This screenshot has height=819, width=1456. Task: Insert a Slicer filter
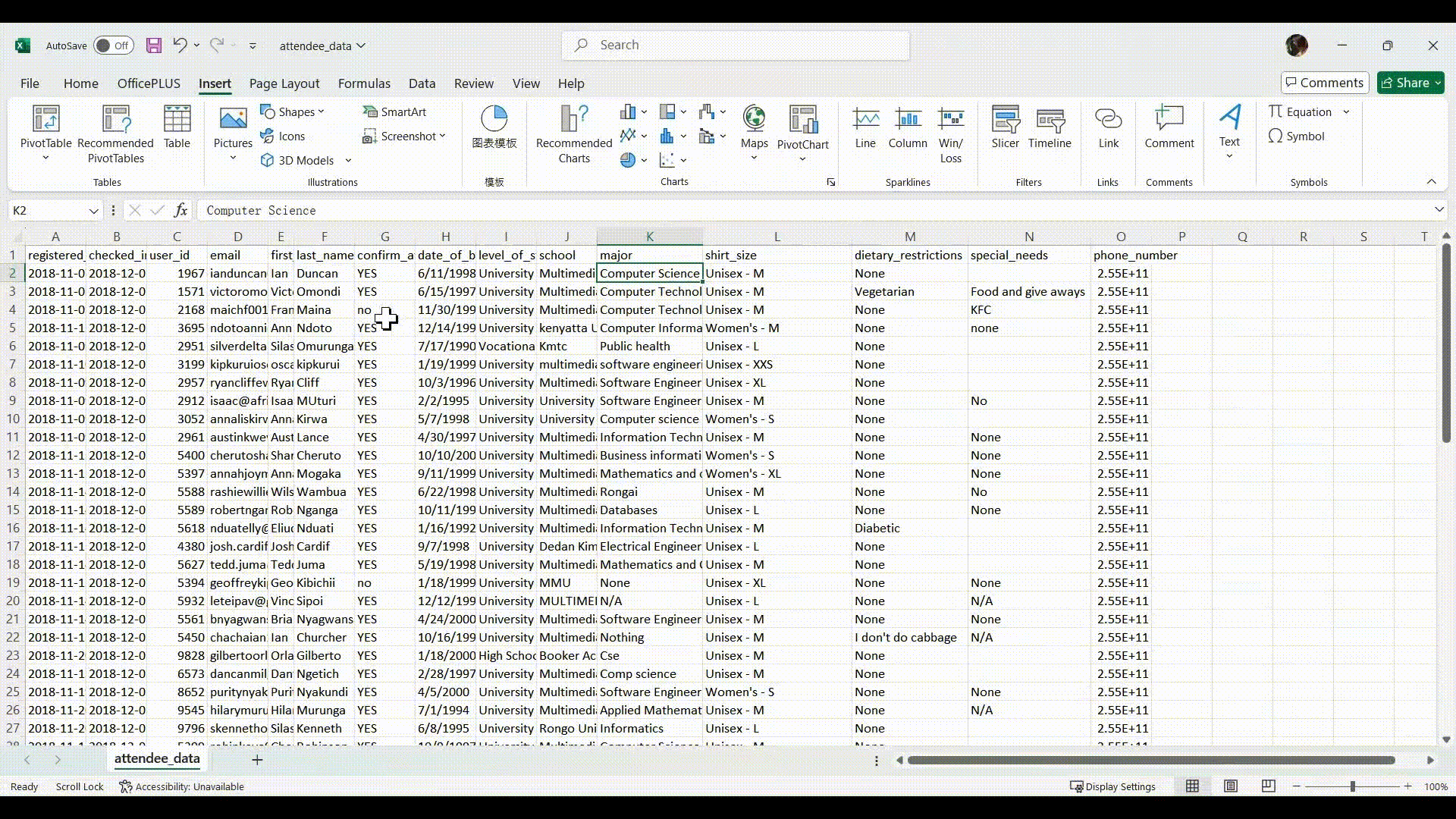[x=1006, y=127]
